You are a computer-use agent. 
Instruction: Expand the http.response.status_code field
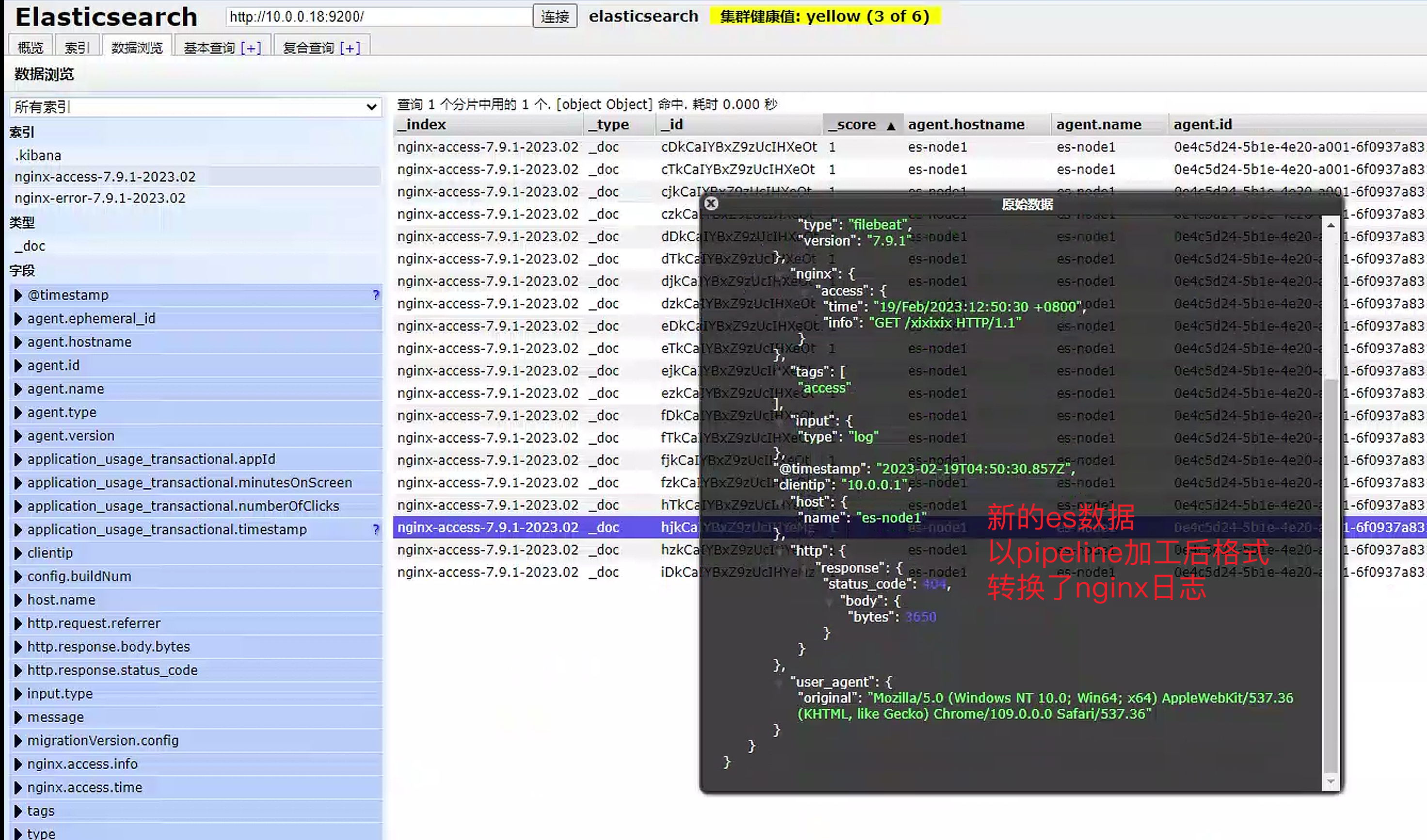coord(18,670)
